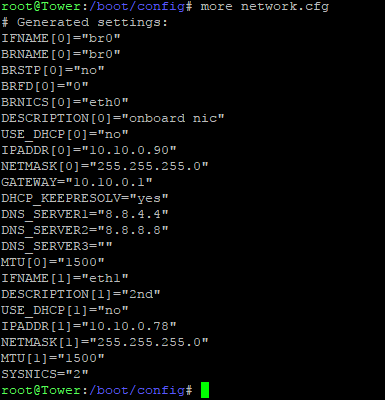Click the DNS_SERVER1 8.8.4.4 line
The height and width of the screenshot is (400, 385).
(85, 214)
